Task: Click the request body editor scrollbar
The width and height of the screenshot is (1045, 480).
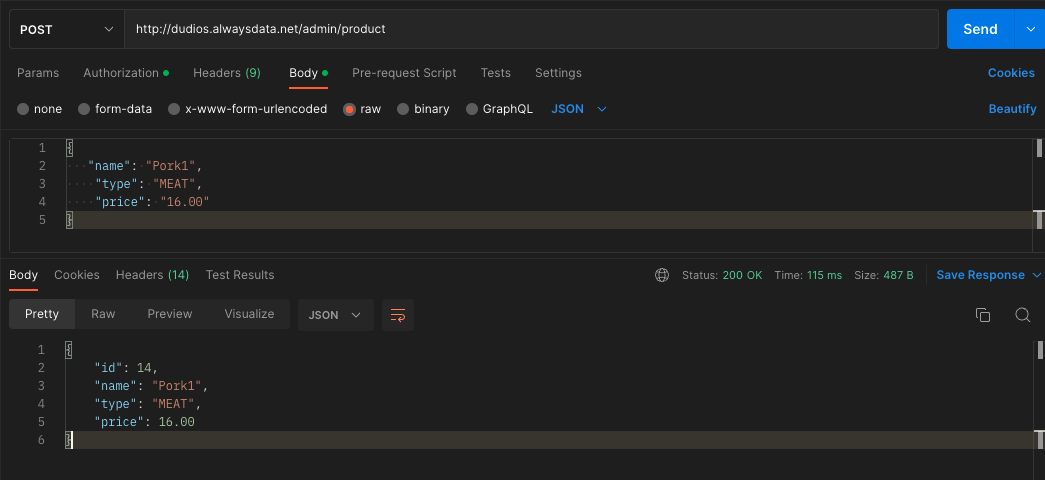Action: [1040, 148]
